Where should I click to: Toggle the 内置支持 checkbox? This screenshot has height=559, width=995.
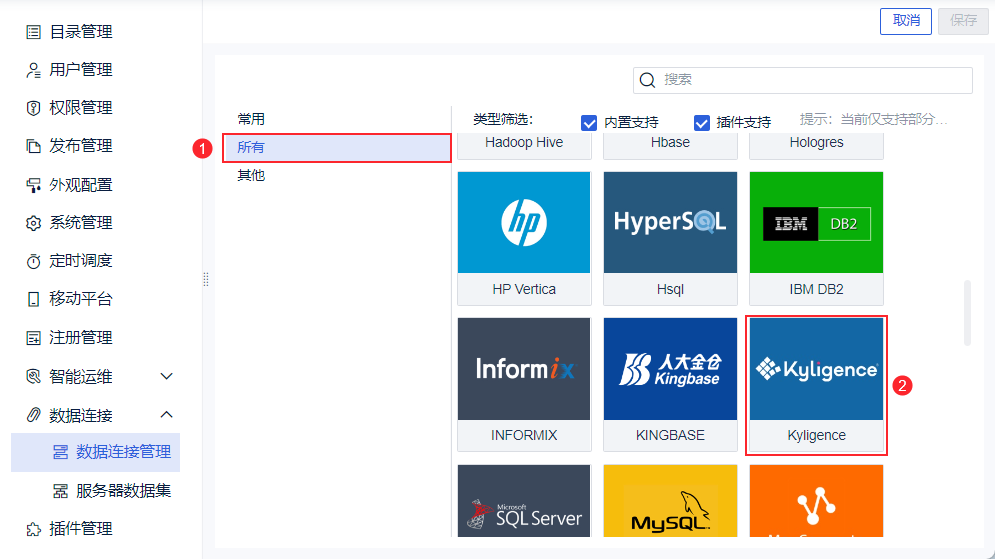tap(589, 122)
